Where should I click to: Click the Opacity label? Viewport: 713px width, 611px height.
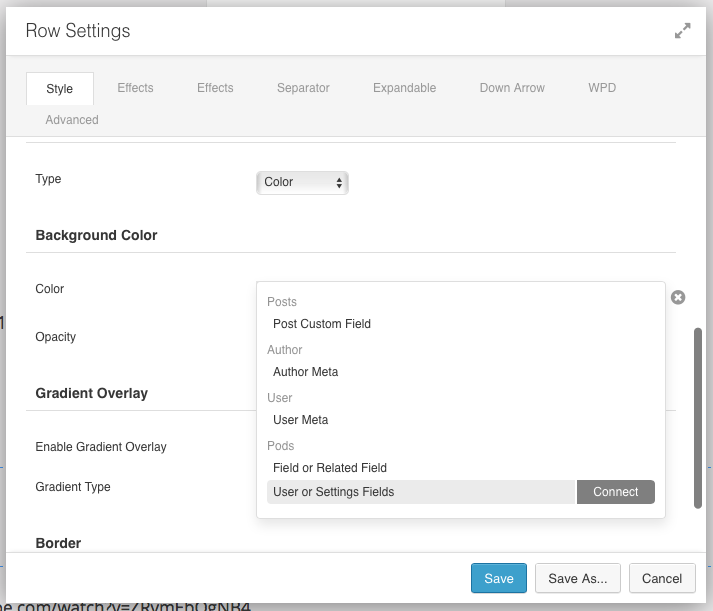pyautogui.click(x=55, y=337)
